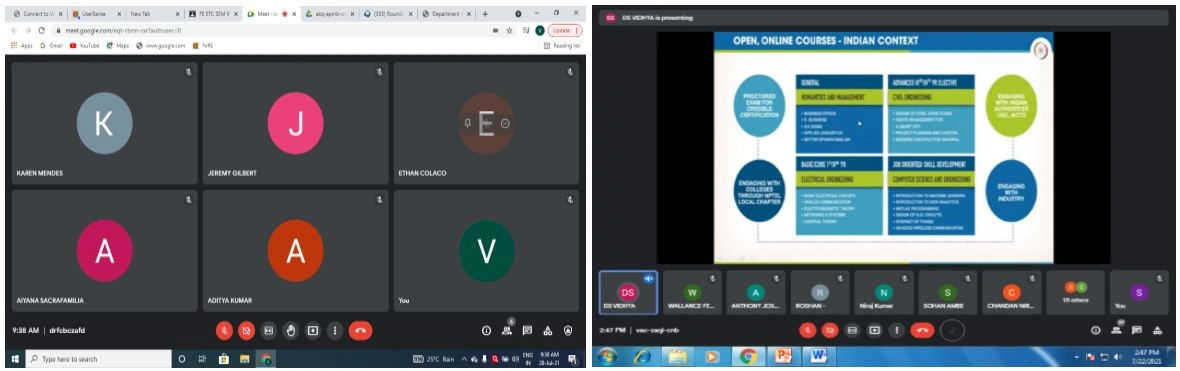1180x371 pixels.
Task: Raise your hand in the meeting
Action: (290, 330)
